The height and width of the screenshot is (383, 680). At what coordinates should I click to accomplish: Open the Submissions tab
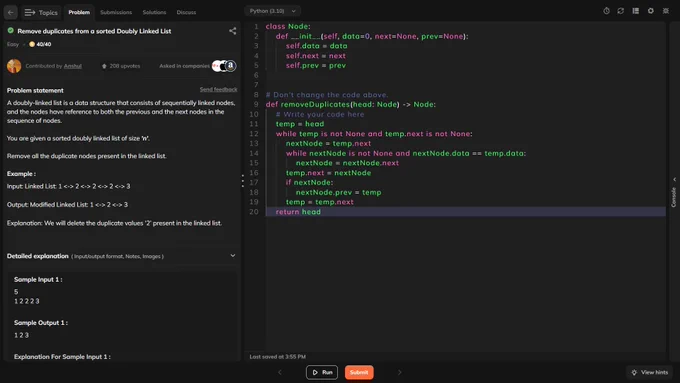116,12
